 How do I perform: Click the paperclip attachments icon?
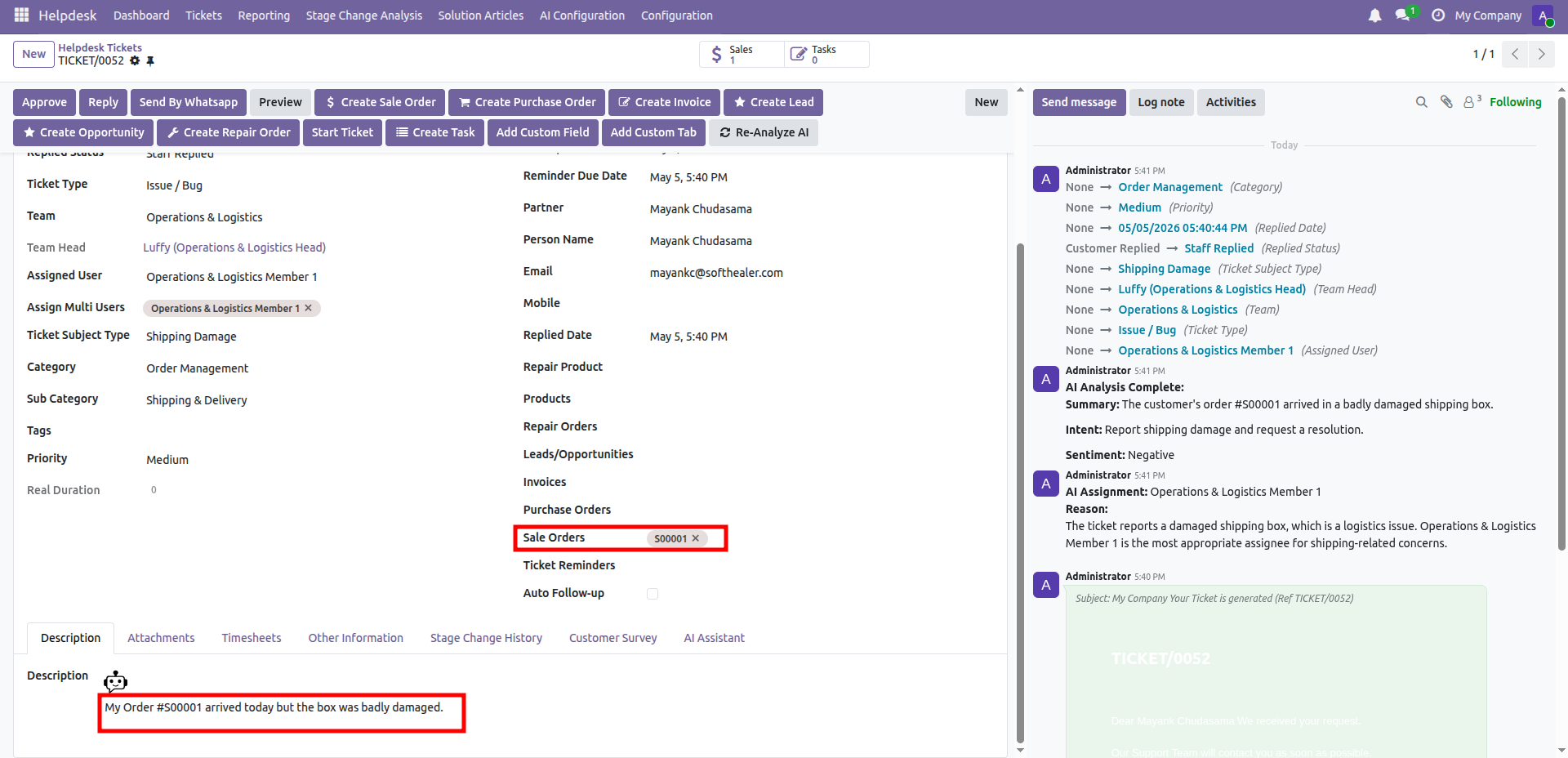[x=1446, y=102]
